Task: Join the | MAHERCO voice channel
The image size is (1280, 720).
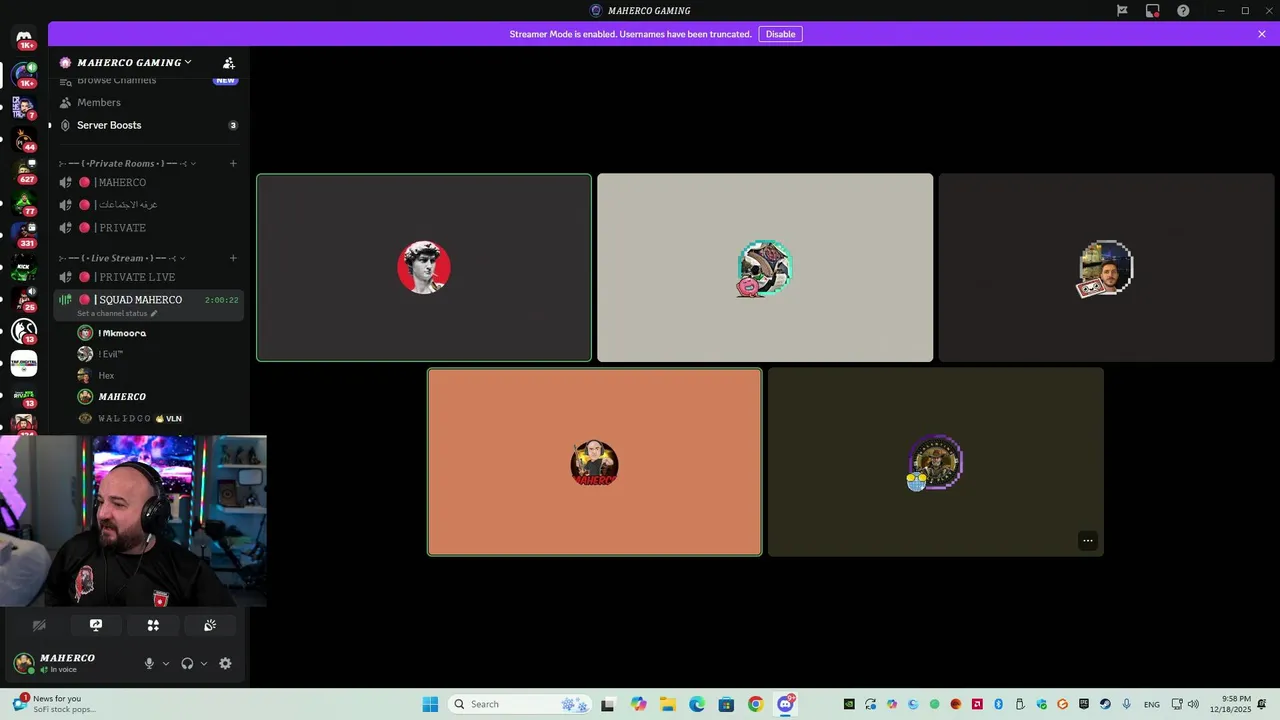Action: coord(148,182)
